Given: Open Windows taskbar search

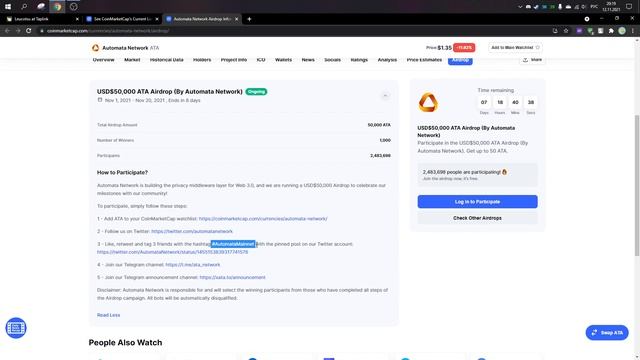Looking at the screenshot, I should 24,7.
